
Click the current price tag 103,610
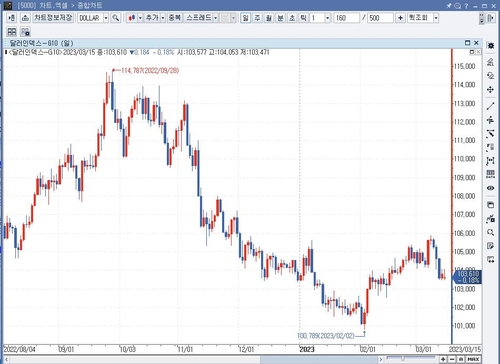coord(468,277)
